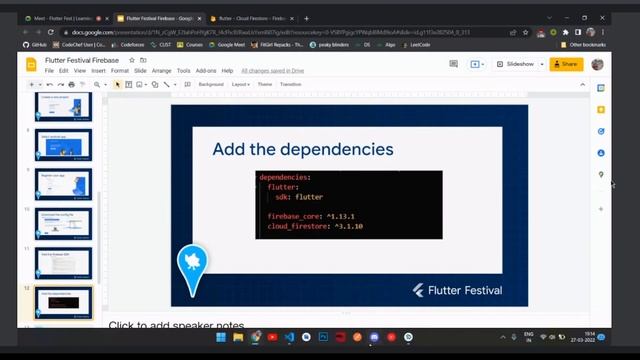Open the Slideshow options dropdown arrow
The image size is (640, 360).
pos(542,64)
